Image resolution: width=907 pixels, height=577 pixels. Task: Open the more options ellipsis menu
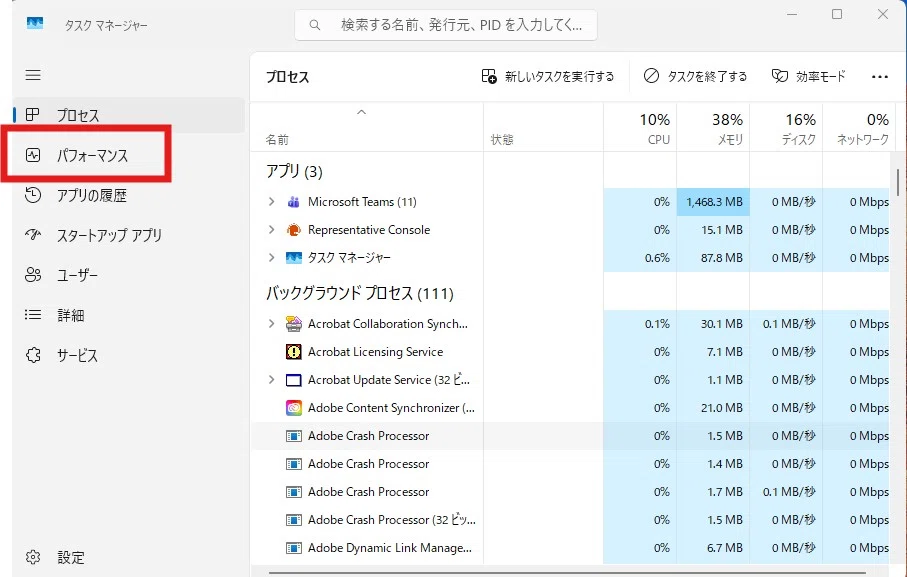(x=879, y=76)
